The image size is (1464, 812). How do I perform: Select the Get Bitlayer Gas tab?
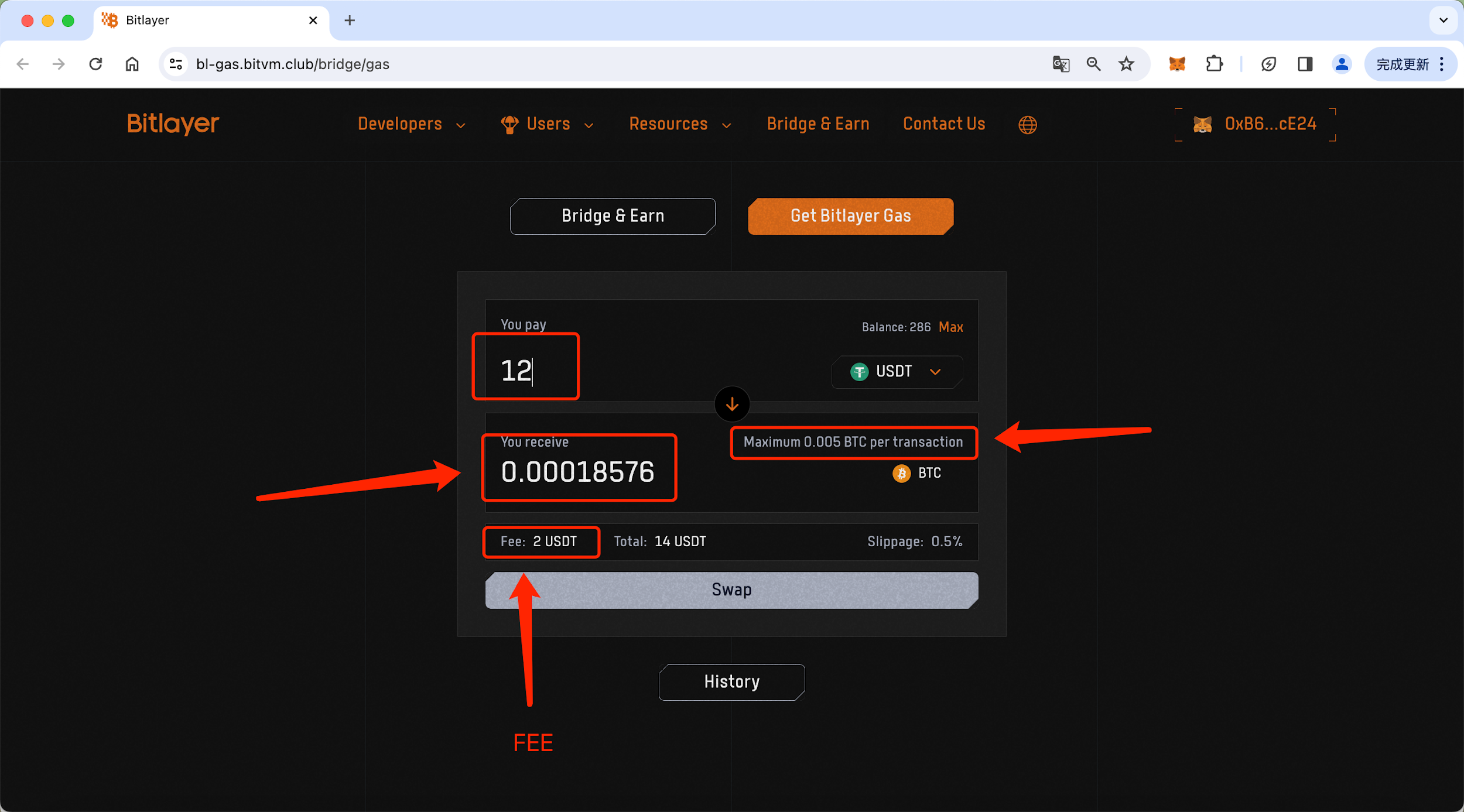tap(850, 216)
